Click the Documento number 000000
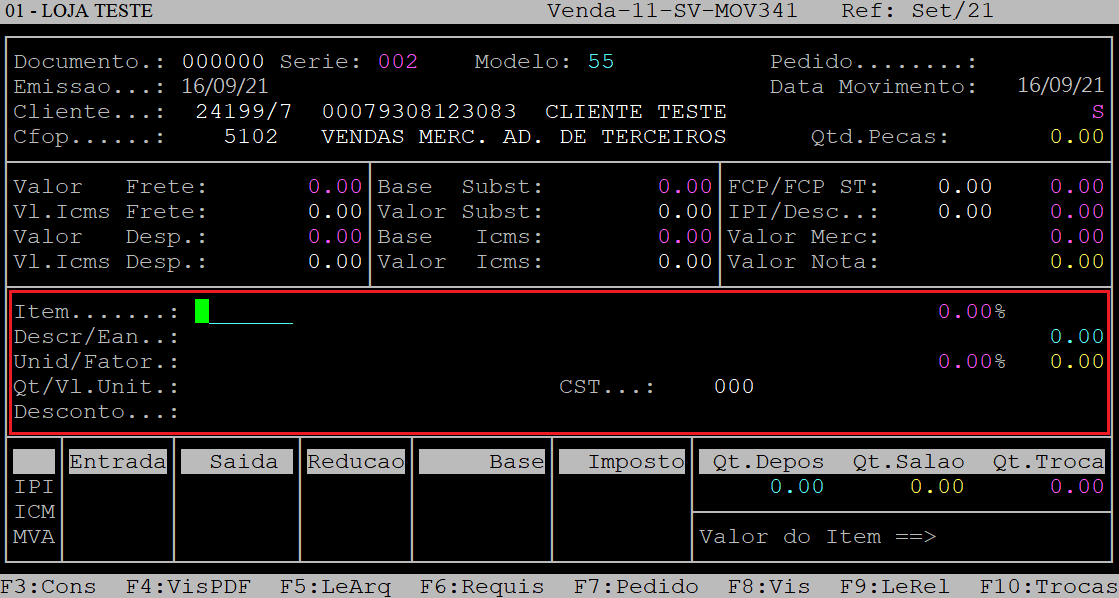The height and width of the screenshot is (598, 1119). pos(223,62)
